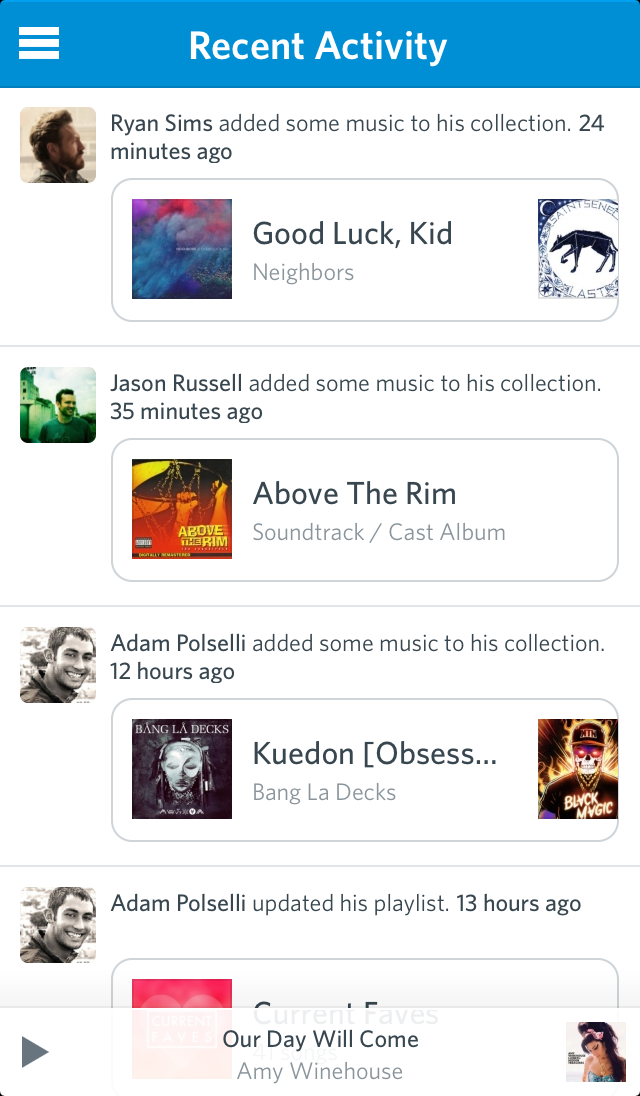Tap Jason Russell's profile avatar

pyautogui.click(x=58, y=405)
